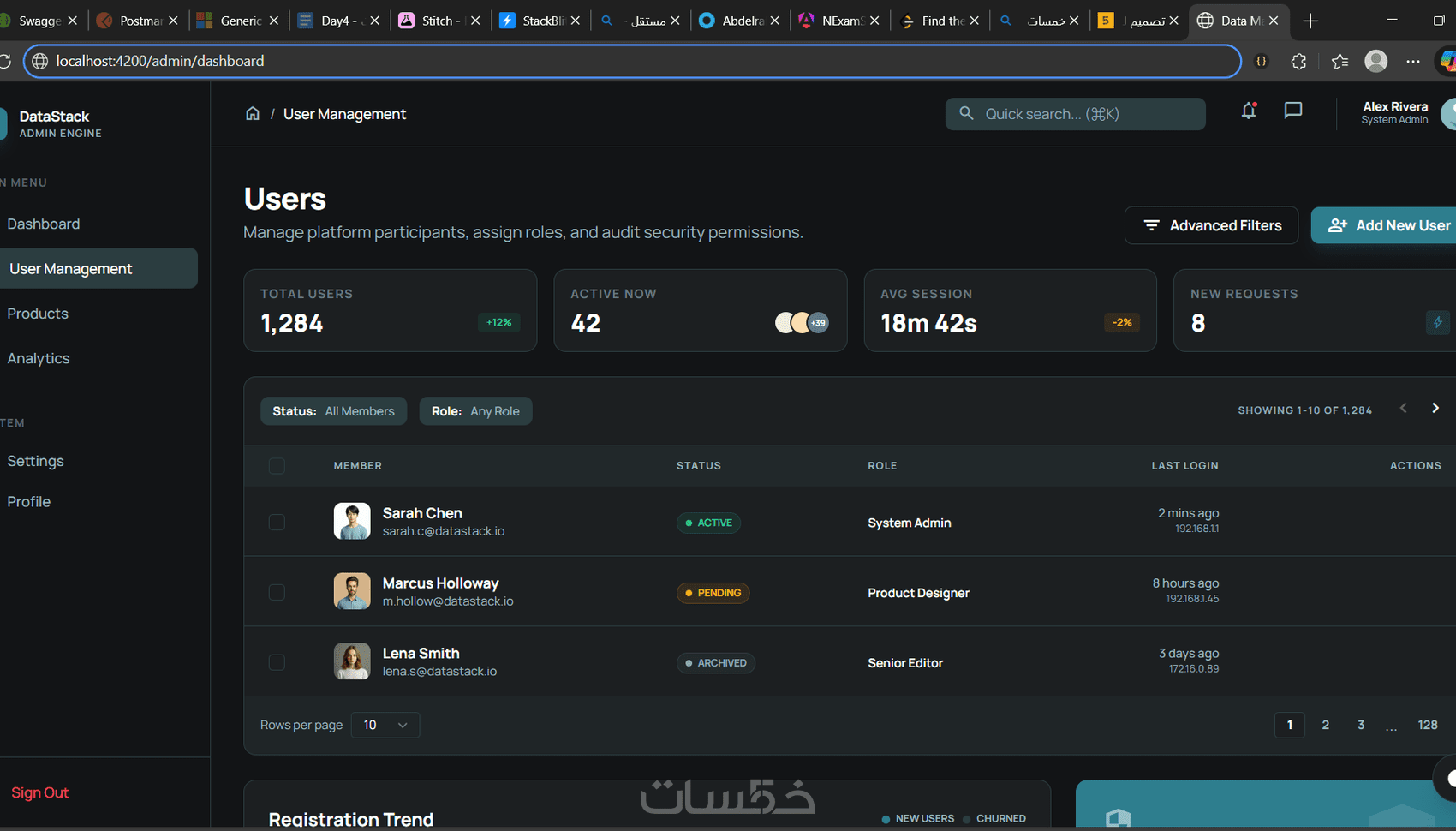Close the Postman browser tab
The height and width of the screenshot is (831, 1456).
pos(173,21)
